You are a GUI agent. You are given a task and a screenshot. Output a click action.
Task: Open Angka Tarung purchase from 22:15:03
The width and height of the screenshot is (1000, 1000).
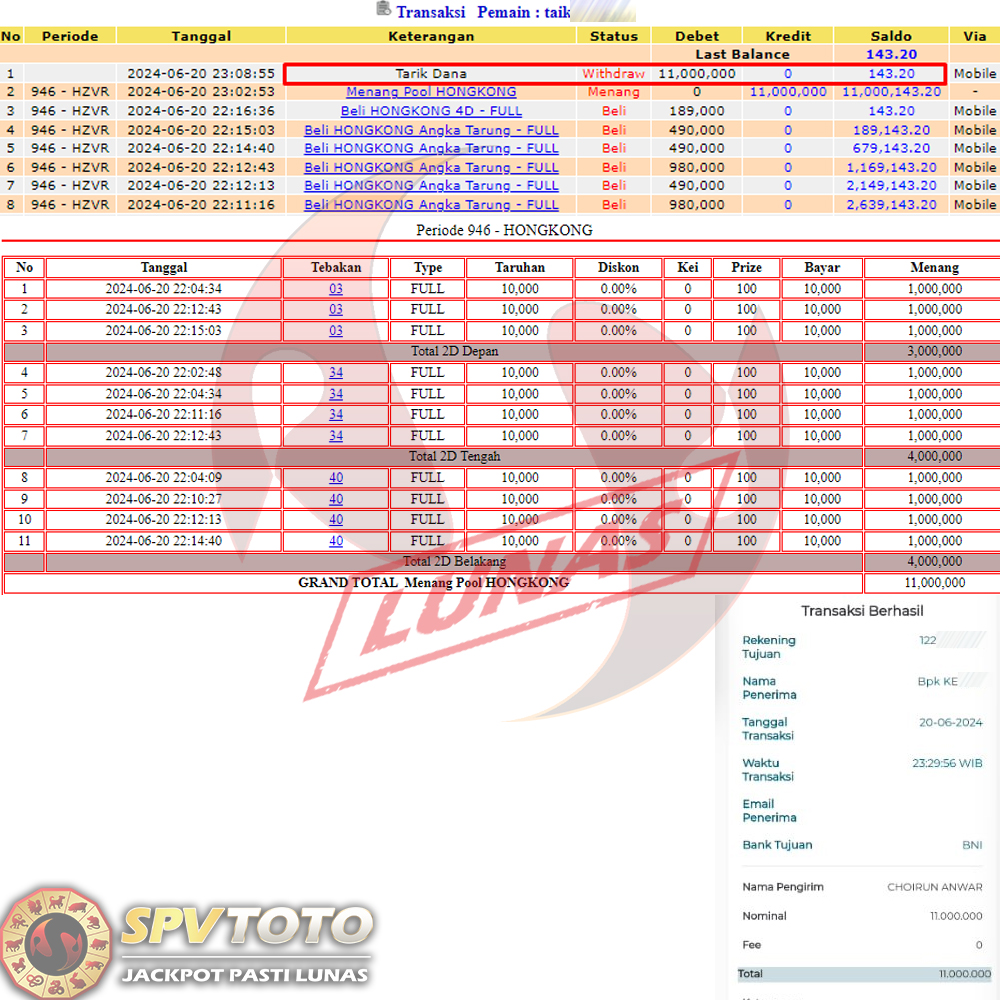(x=431, y=130)
